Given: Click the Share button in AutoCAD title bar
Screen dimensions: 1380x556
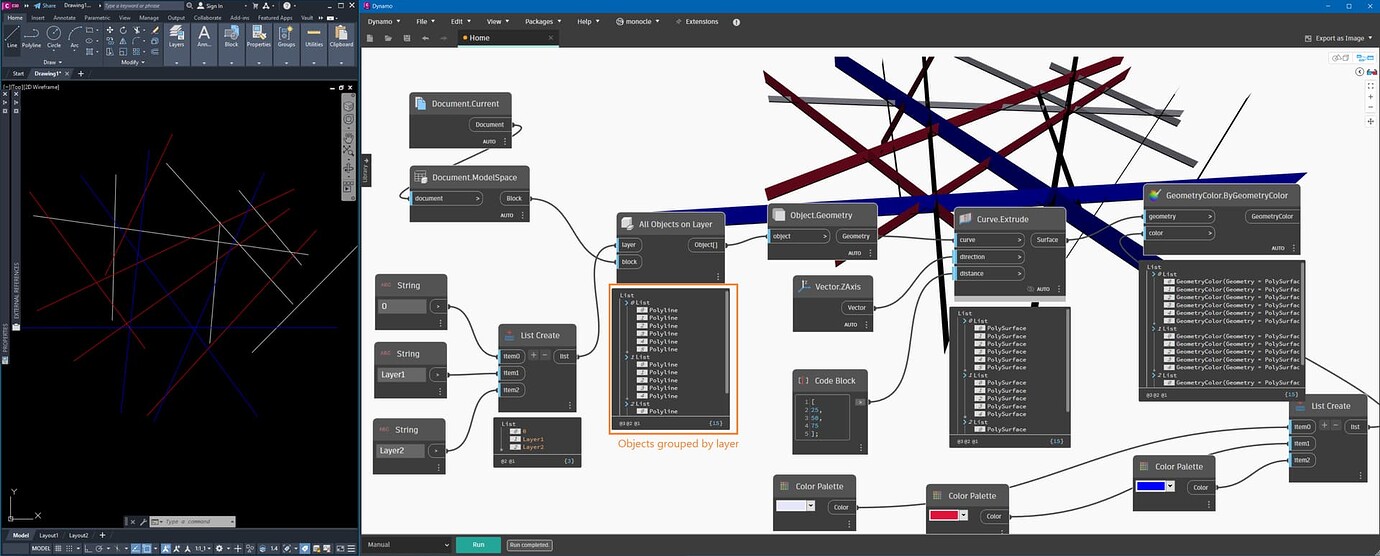Looking at the screenshot, I should pos(44,5).
